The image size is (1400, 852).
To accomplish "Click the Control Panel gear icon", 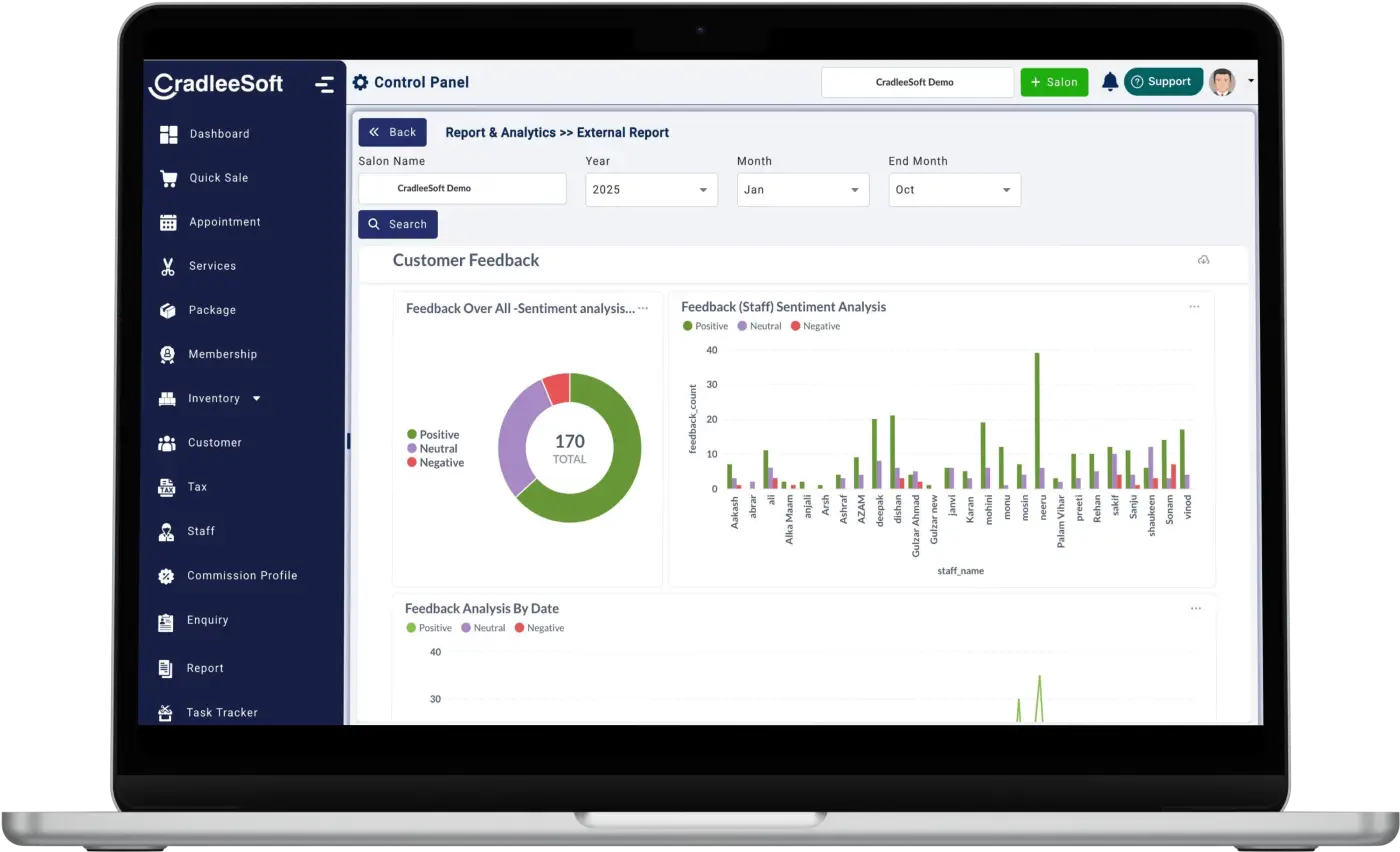I will [360, 83].
